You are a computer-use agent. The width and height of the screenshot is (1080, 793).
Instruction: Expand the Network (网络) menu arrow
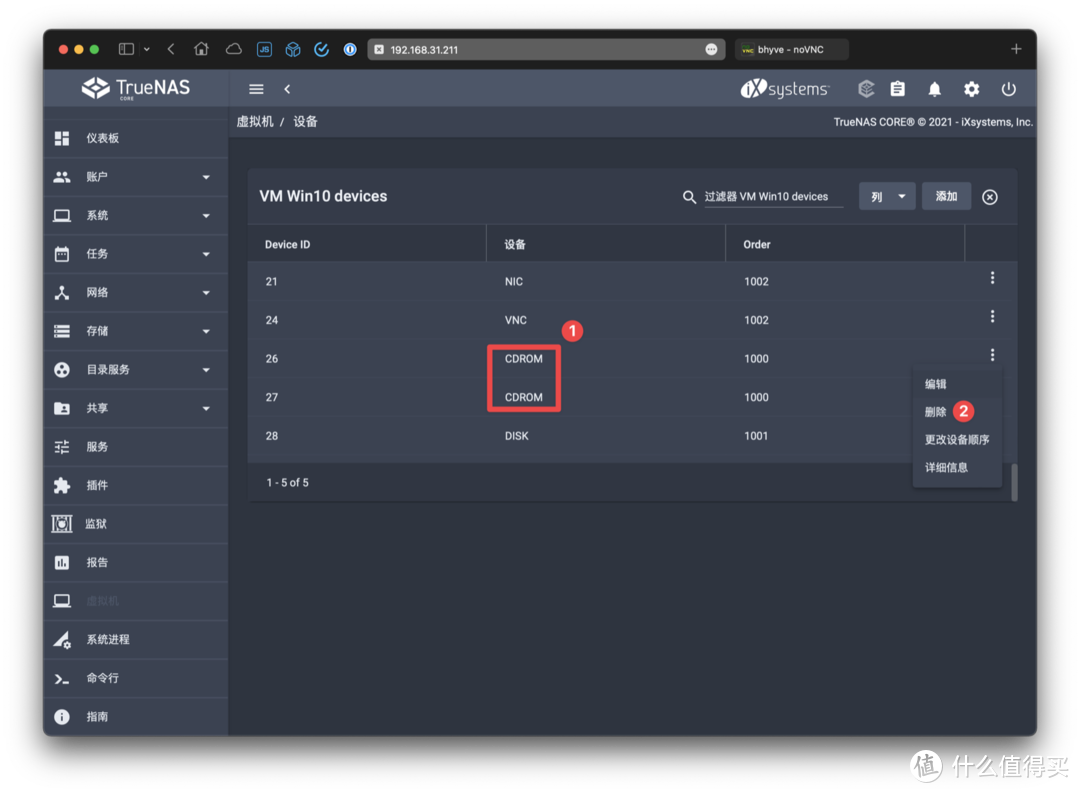point(206,293)
